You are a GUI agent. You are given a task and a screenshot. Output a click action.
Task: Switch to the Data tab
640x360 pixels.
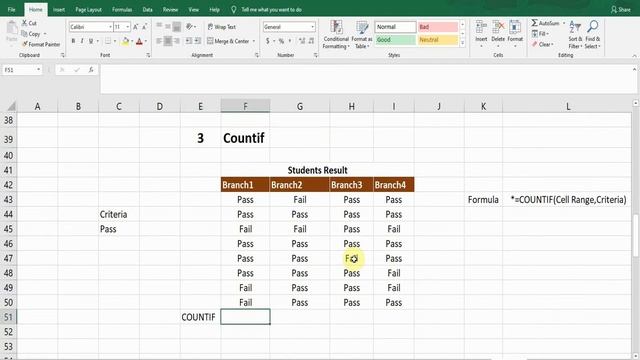coord(147,9)
